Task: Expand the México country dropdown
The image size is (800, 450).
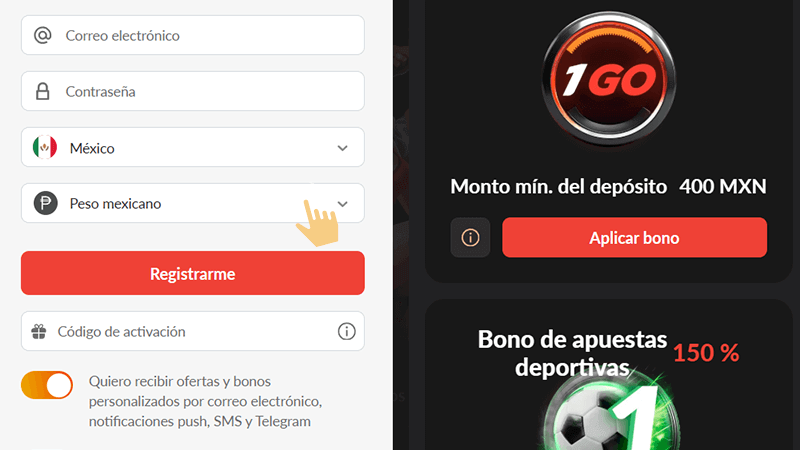Action: (193, 147)
